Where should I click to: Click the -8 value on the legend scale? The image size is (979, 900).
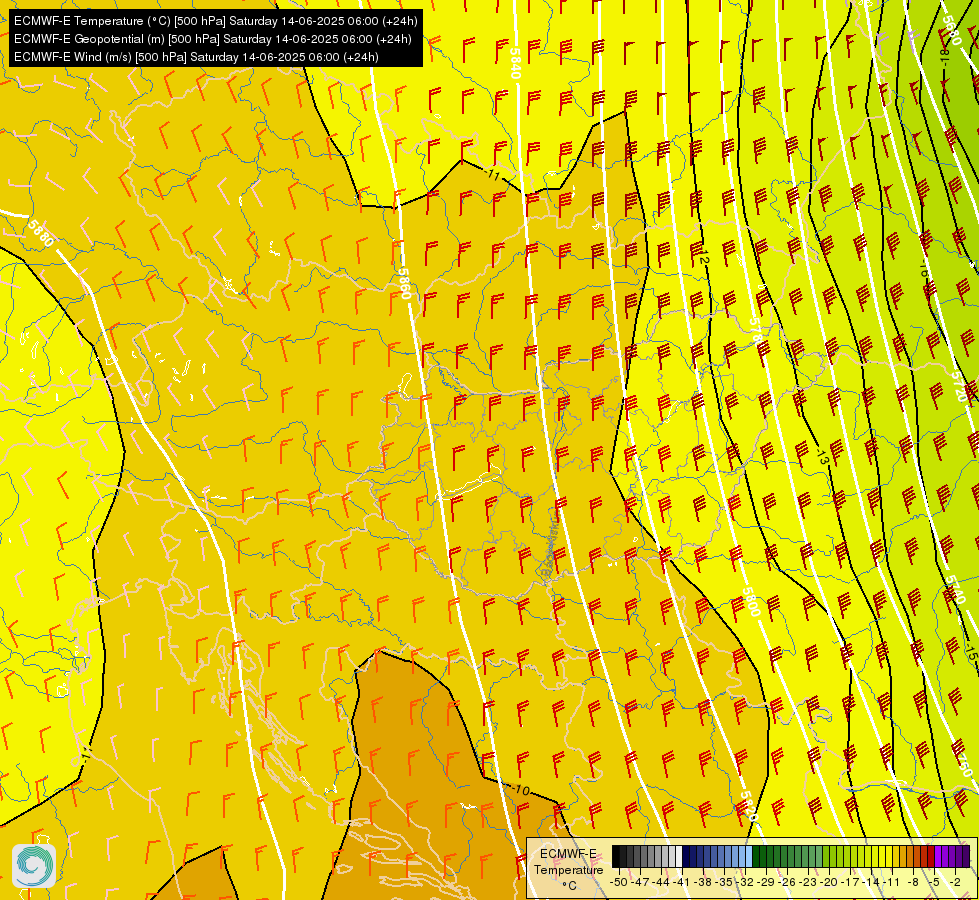913,882
